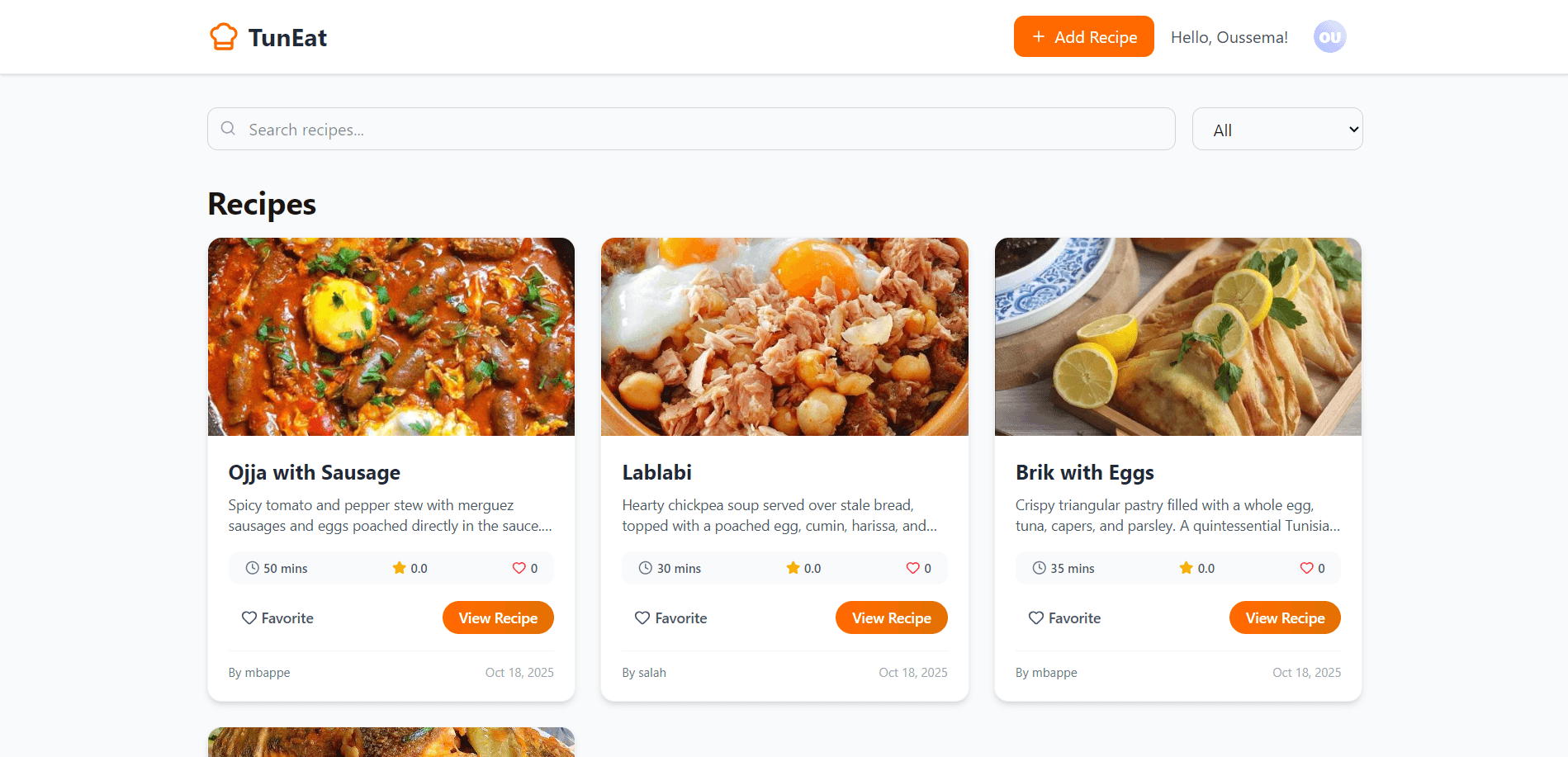The image size is (1568, 757).
Task: View Recipe for Ojja with Sausage
Action: coord(498,618)
